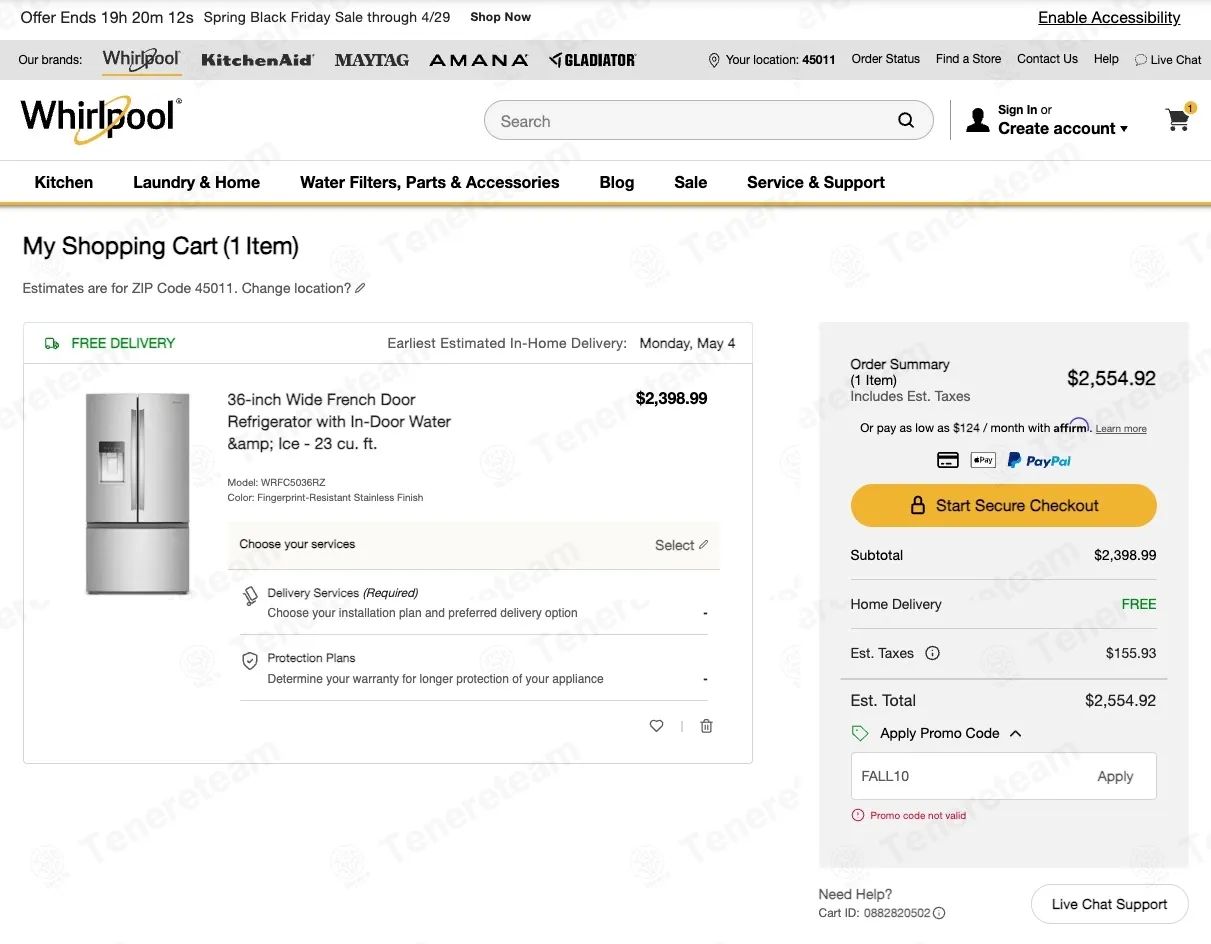Open the Help link
This screenshot has width=1211, height=944.
tap(1106, 59)
